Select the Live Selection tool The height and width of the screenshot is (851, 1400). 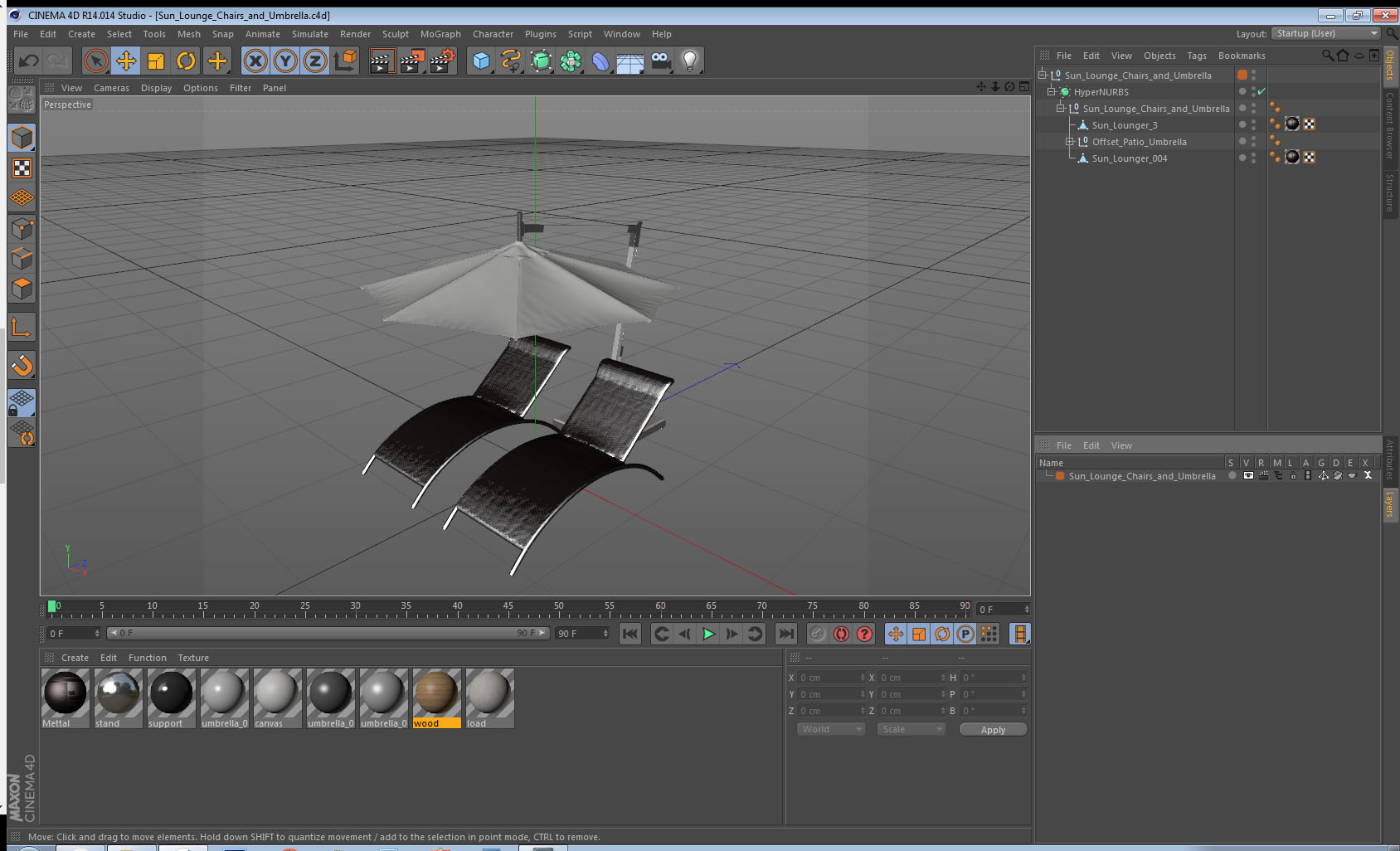coord(96,61)
